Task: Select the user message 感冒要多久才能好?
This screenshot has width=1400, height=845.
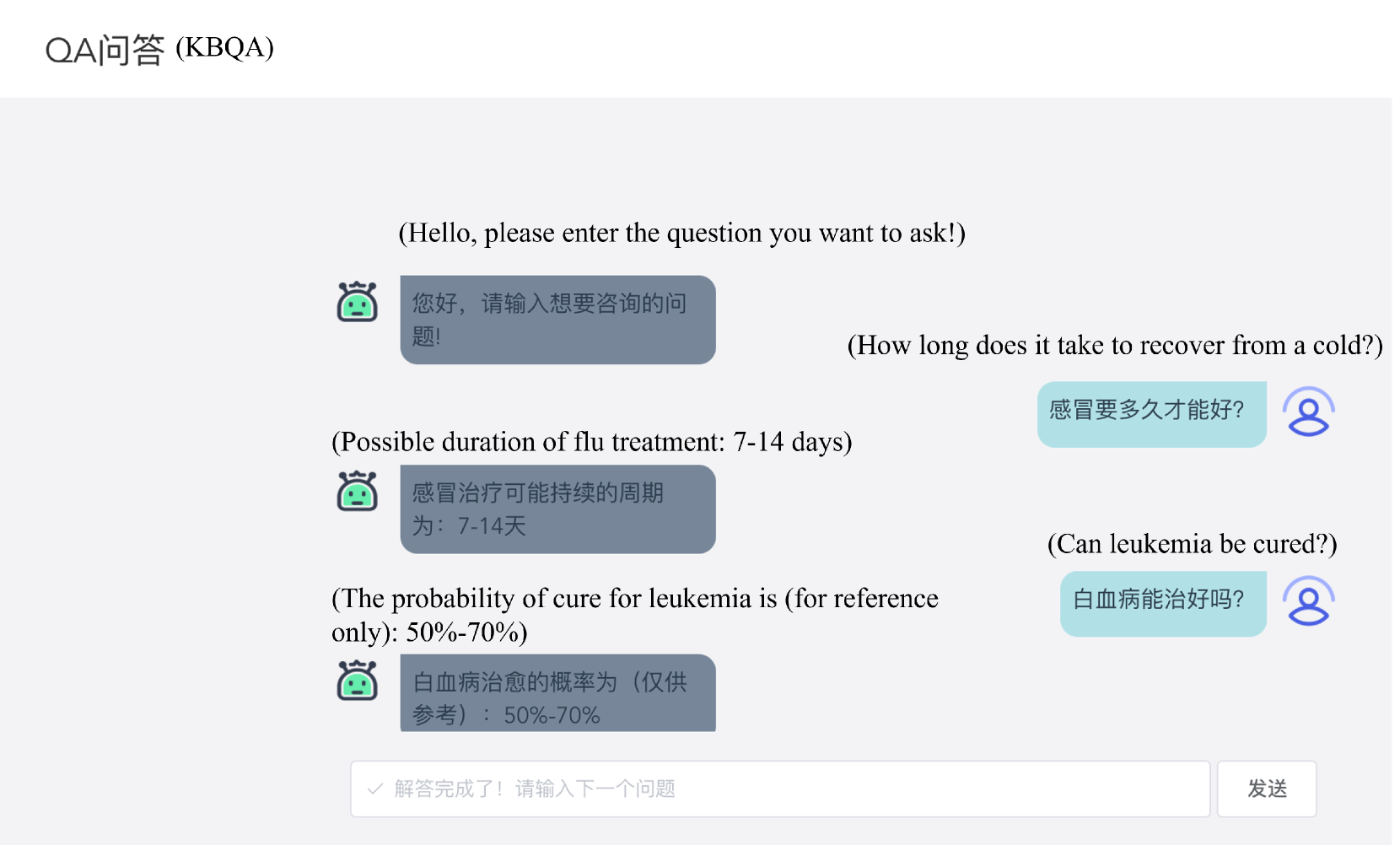Action: tap(1151, 413)
